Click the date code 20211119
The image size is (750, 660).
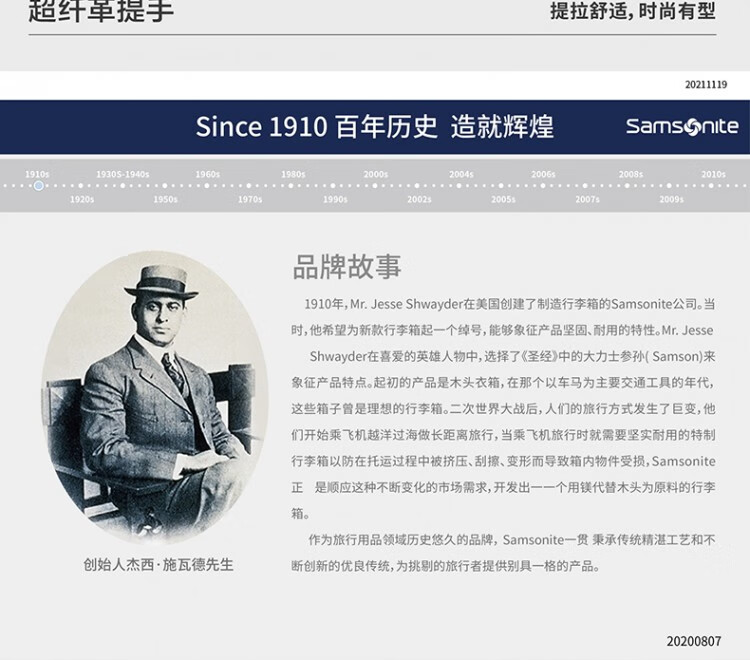pos(706,85)
